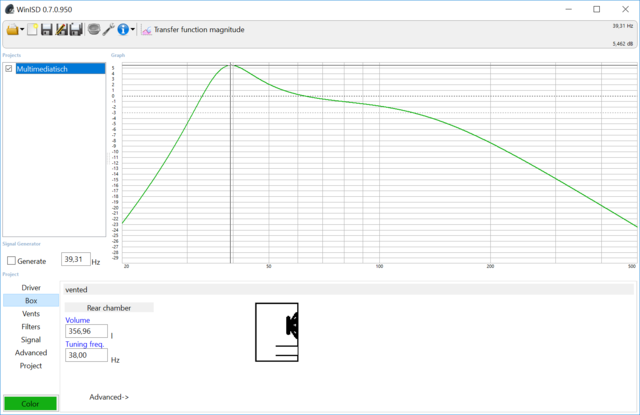Open the driver database speaker icon

coord(94,30)
